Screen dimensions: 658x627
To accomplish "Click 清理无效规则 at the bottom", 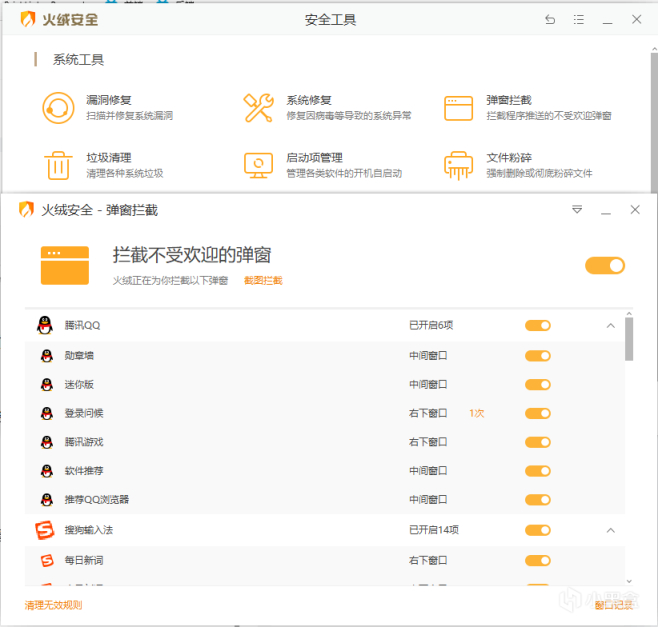I will (53, 605).
